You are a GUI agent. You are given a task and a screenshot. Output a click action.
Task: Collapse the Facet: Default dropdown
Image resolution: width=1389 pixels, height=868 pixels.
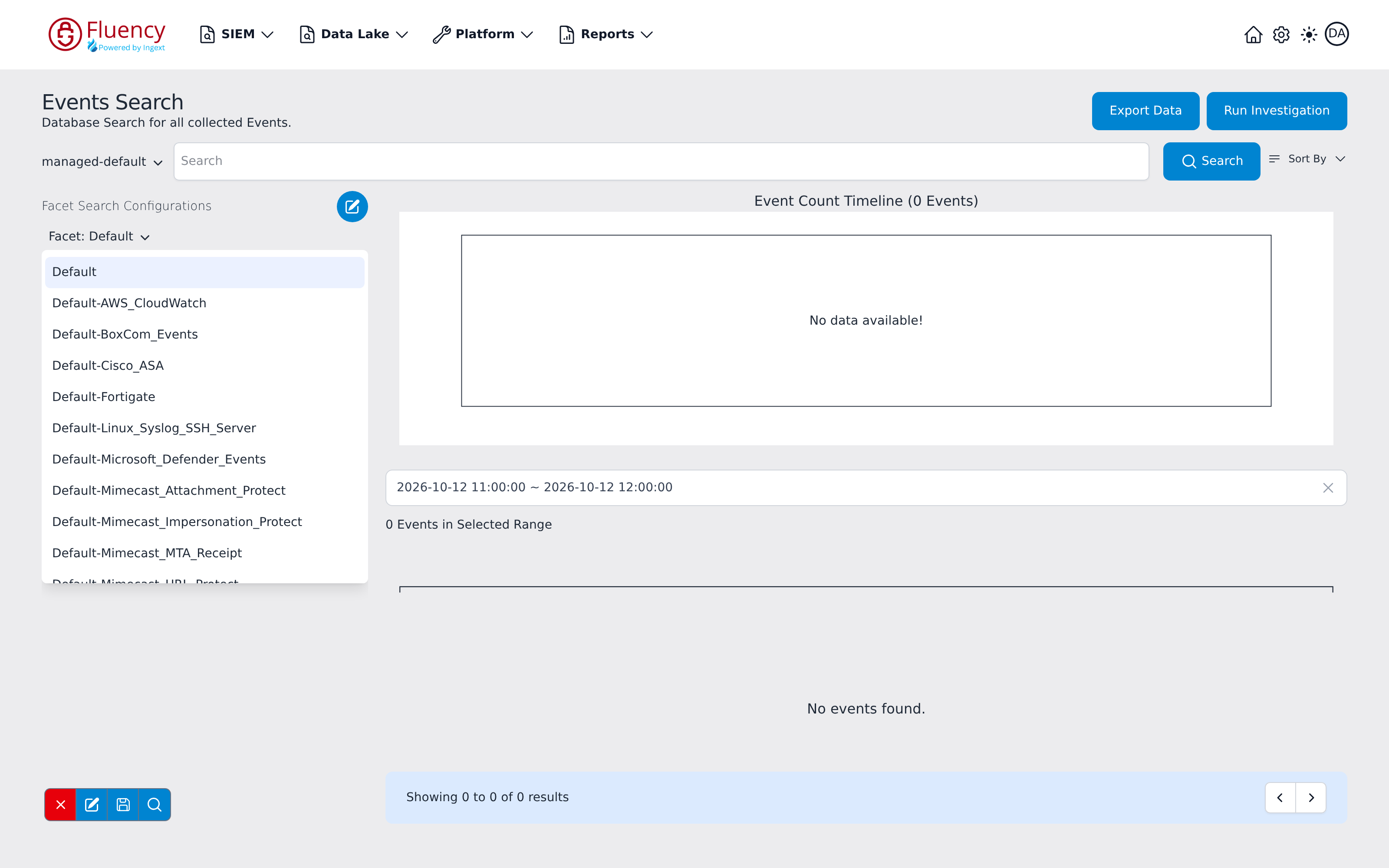tap(99, 237)
